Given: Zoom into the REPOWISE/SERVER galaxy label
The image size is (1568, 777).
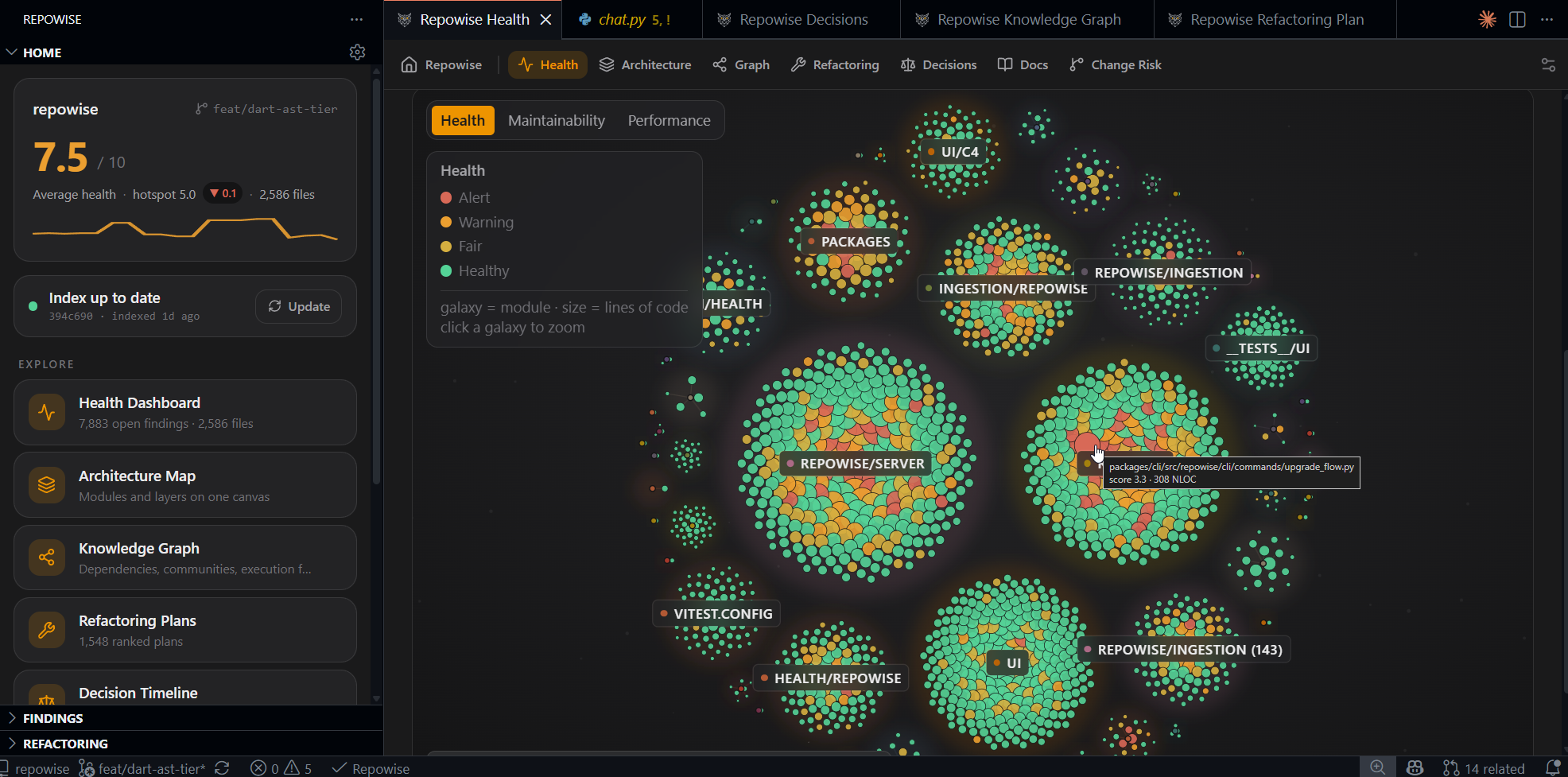Looking at the screenshot, I should 855,464.
